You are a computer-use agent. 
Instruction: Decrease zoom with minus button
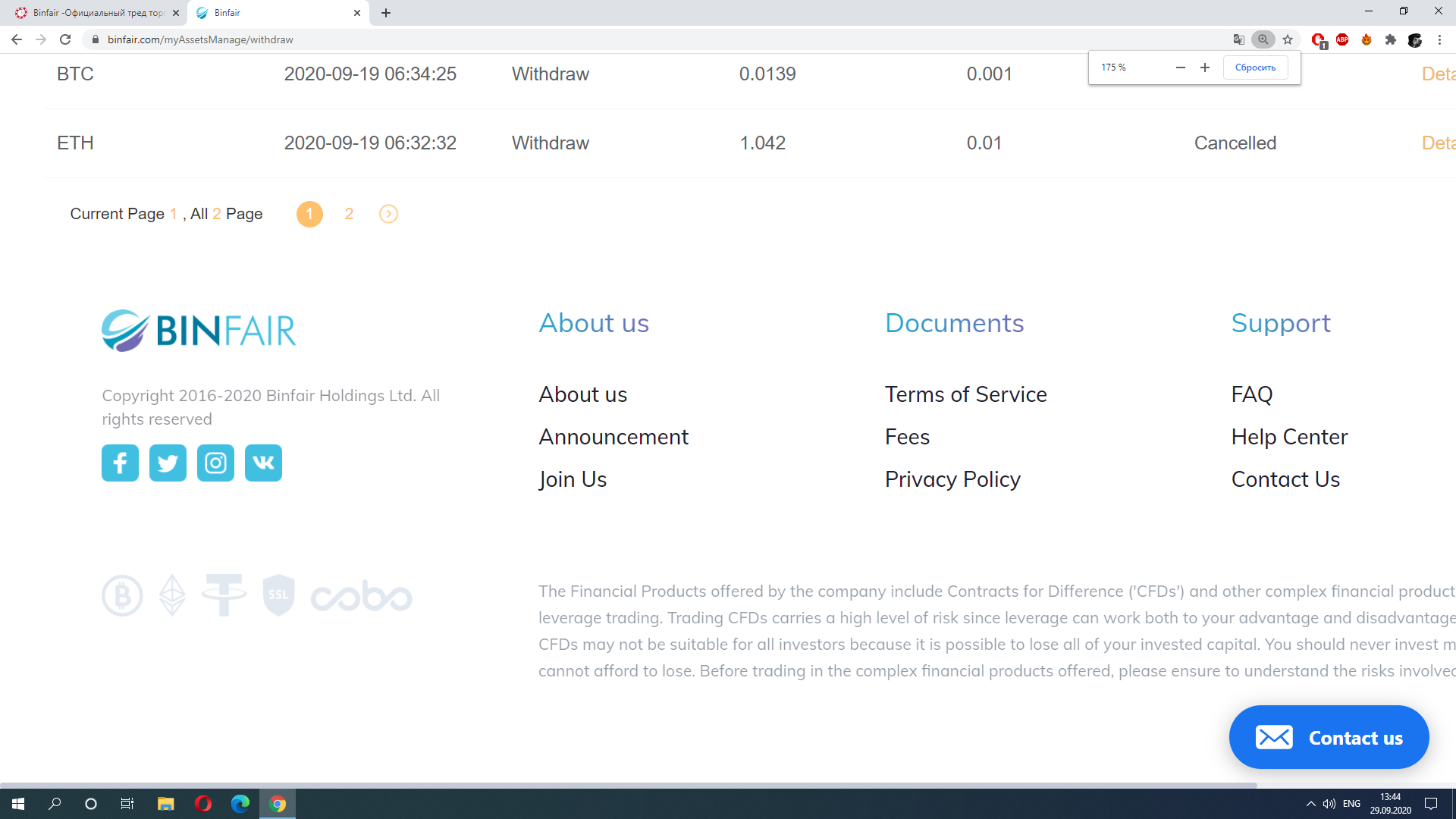(1180, 67)
